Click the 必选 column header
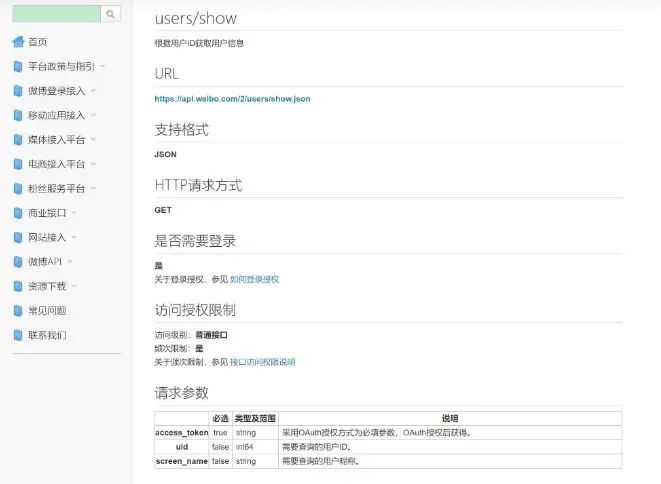The height and width of the screenshot is (484, 661). (x=220, y=418)
